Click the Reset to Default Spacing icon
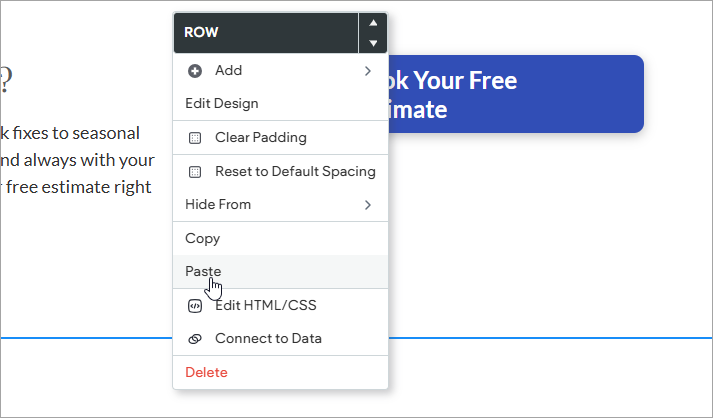 194,172
